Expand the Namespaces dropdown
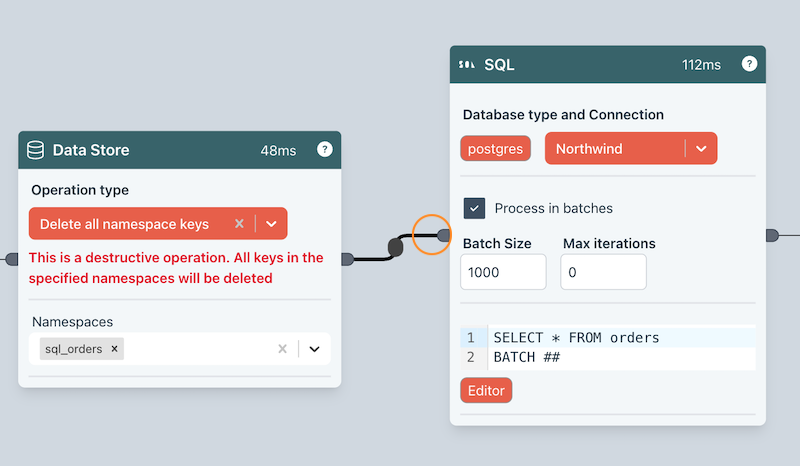Image resolution: width=800 pixels, height=466 pixels. [x=314, y=349]
